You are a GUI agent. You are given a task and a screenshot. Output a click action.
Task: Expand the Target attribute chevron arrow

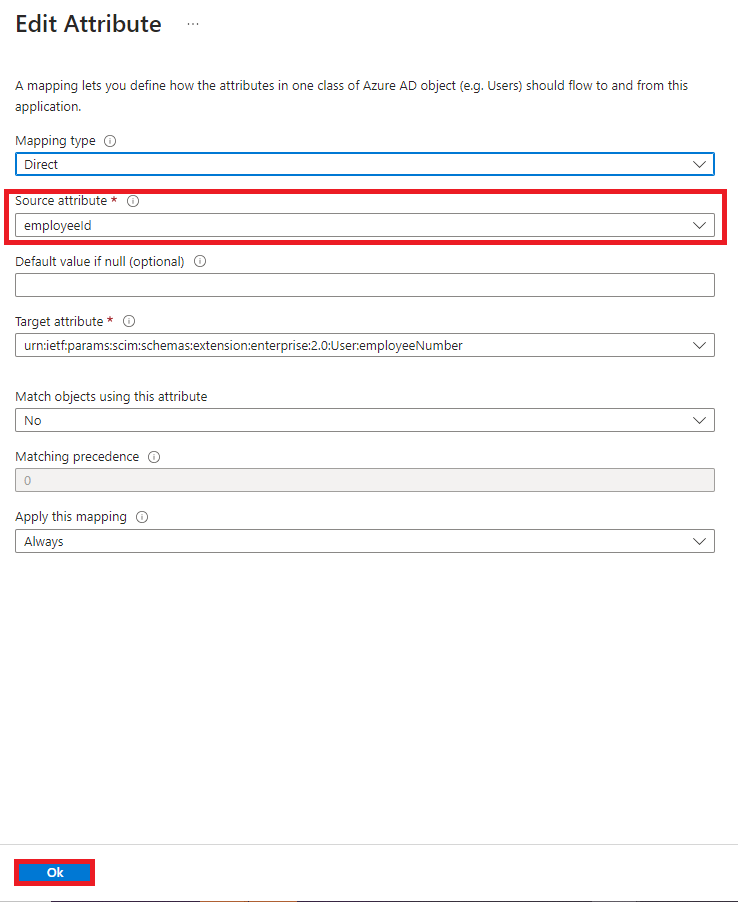click(x=699, y=345)
